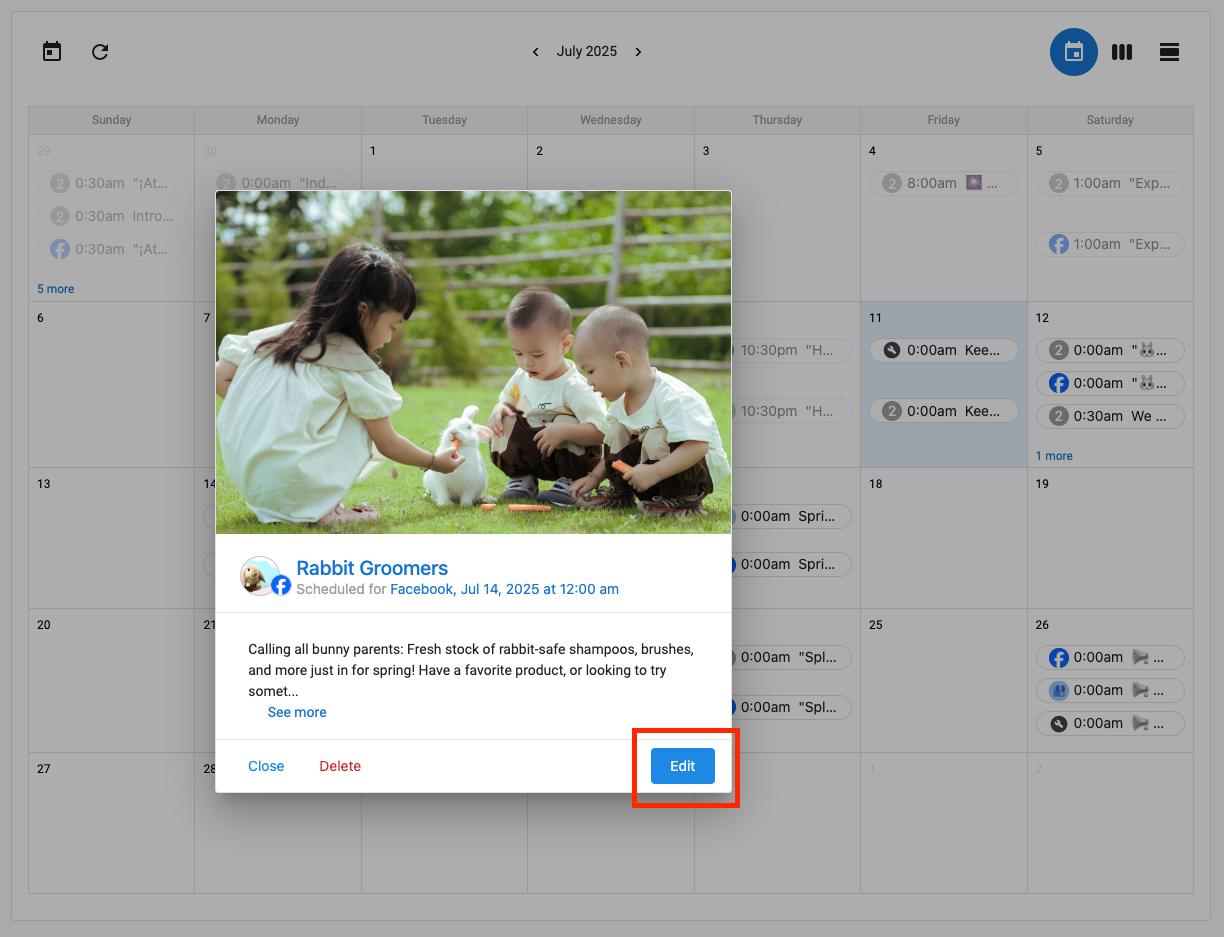This screenshot has width=1224, height=937.
Task: Open the date picker icon top left
Action: pyautogui.click(x=51, y=51)
